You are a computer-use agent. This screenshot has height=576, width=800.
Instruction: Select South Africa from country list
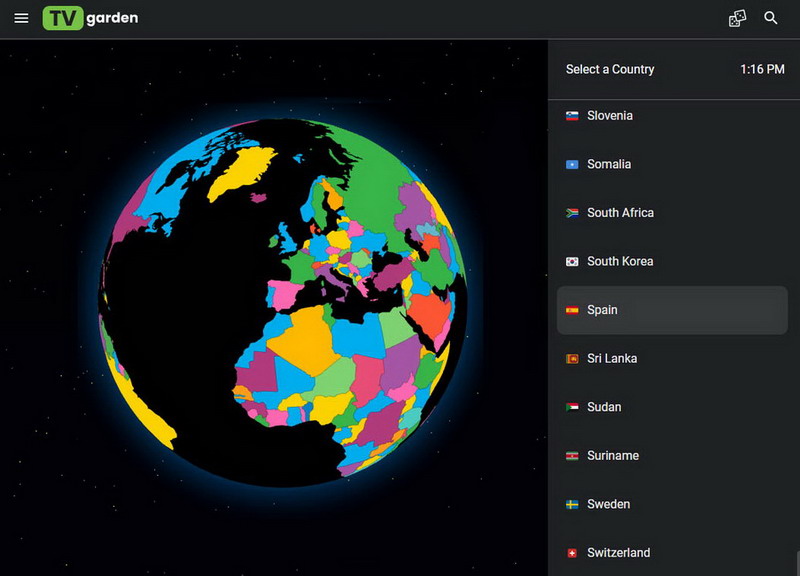click(620, 213)
